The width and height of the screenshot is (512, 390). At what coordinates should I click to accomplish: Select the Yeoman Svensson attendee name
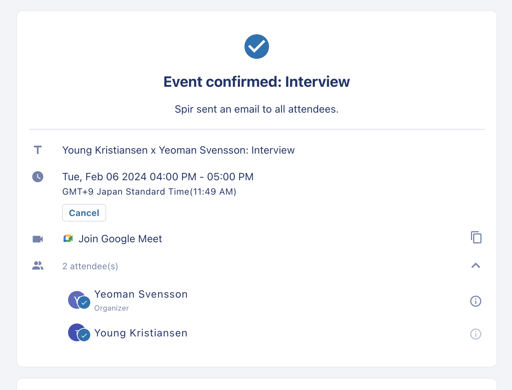pos(141,294)
